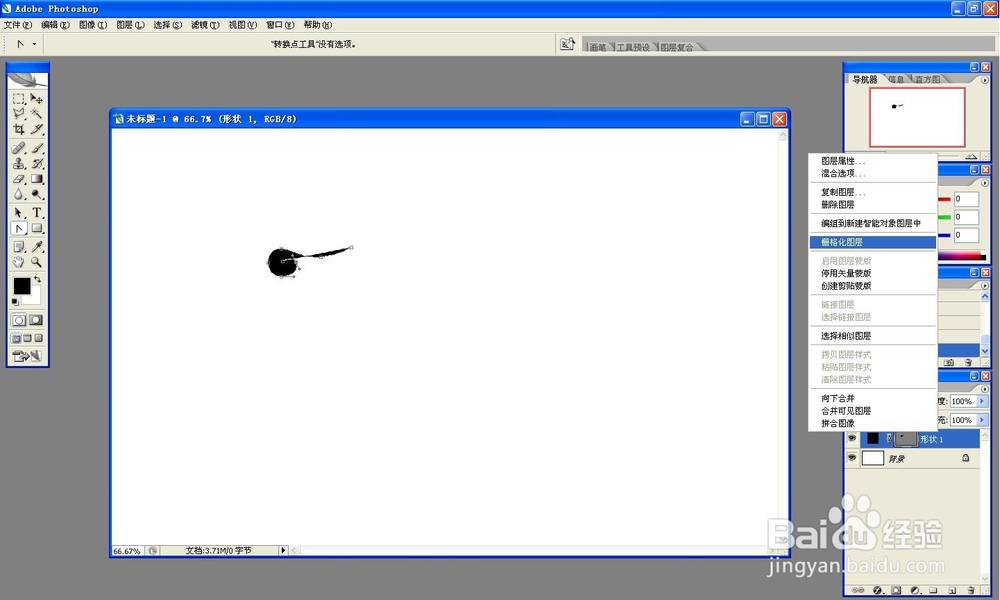
Task: Click the black foreground color swatch
Action: (x=21, y=286)
